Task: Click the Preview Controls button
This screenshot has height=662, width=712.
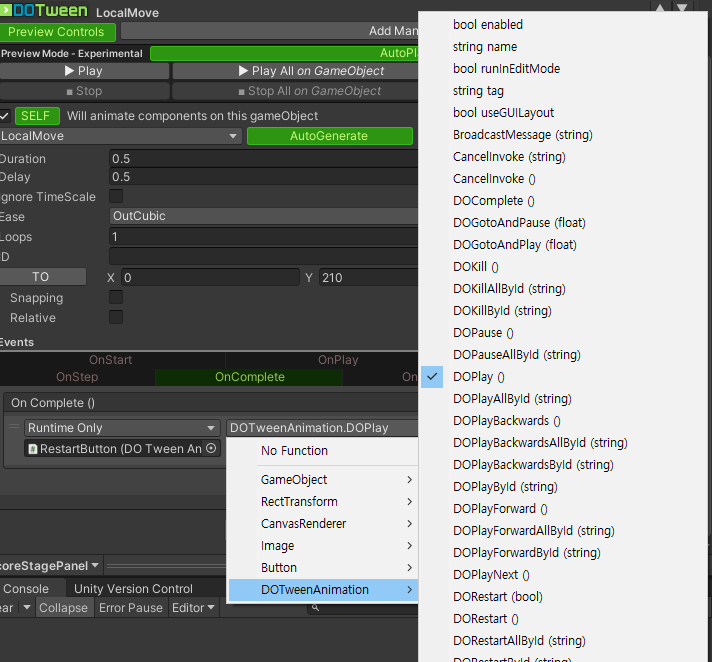Action: point(56,32)
